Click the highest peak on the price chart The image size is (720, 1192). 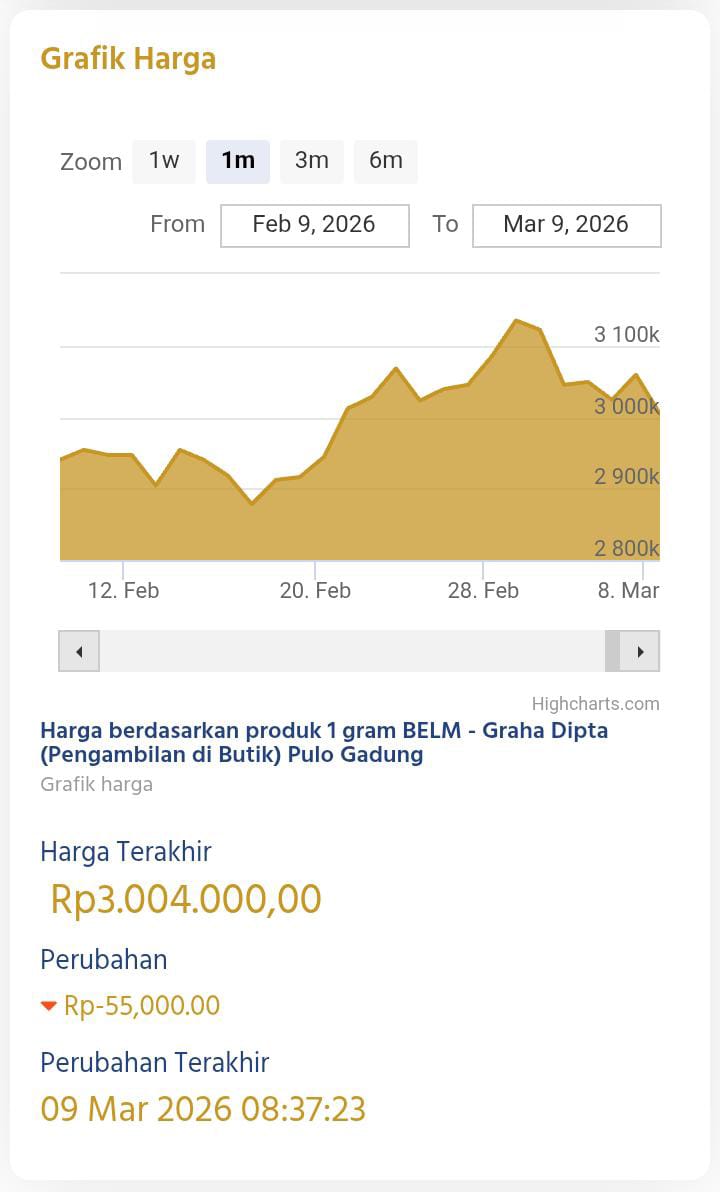coord(516,321)
